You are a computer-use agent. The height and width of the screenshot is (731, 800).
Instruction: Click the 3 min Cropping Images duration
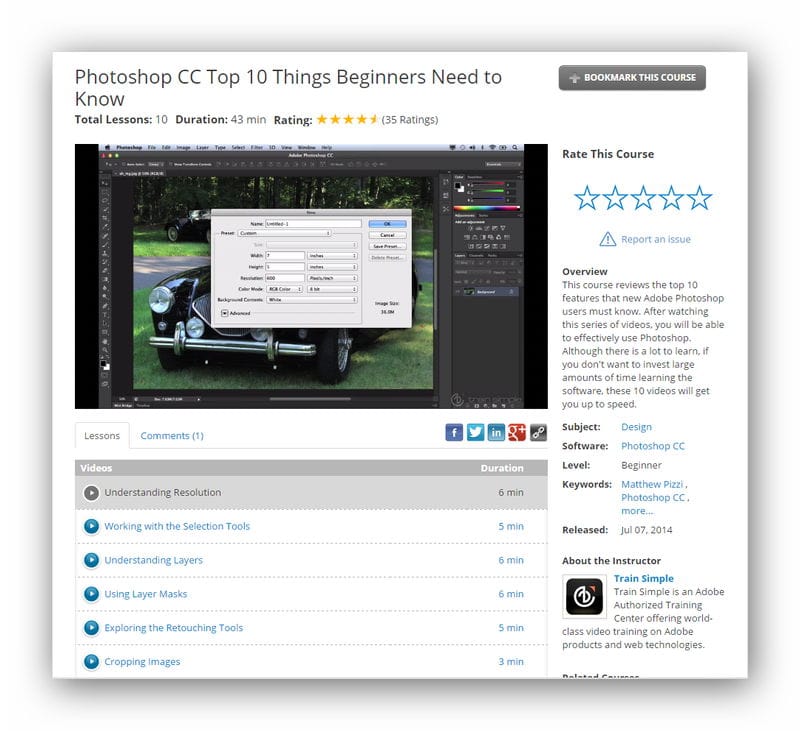pyautogui.click(x=511, y=662)
